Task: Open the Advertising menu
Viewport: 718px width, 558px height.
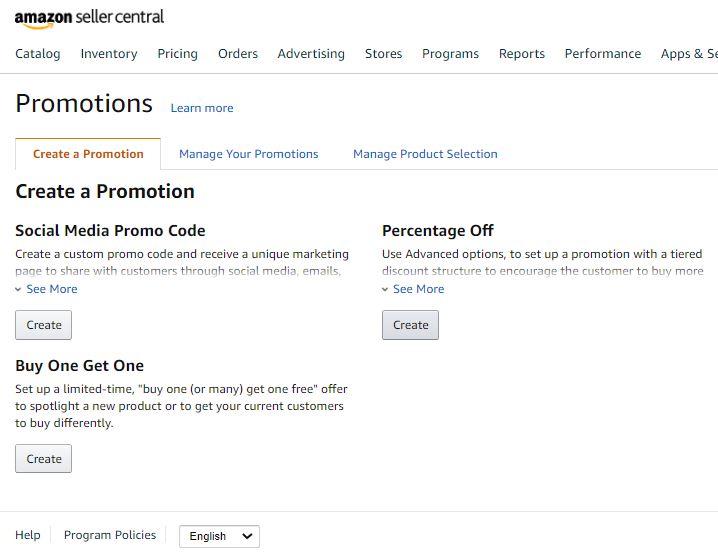Action: coord(311,54)
